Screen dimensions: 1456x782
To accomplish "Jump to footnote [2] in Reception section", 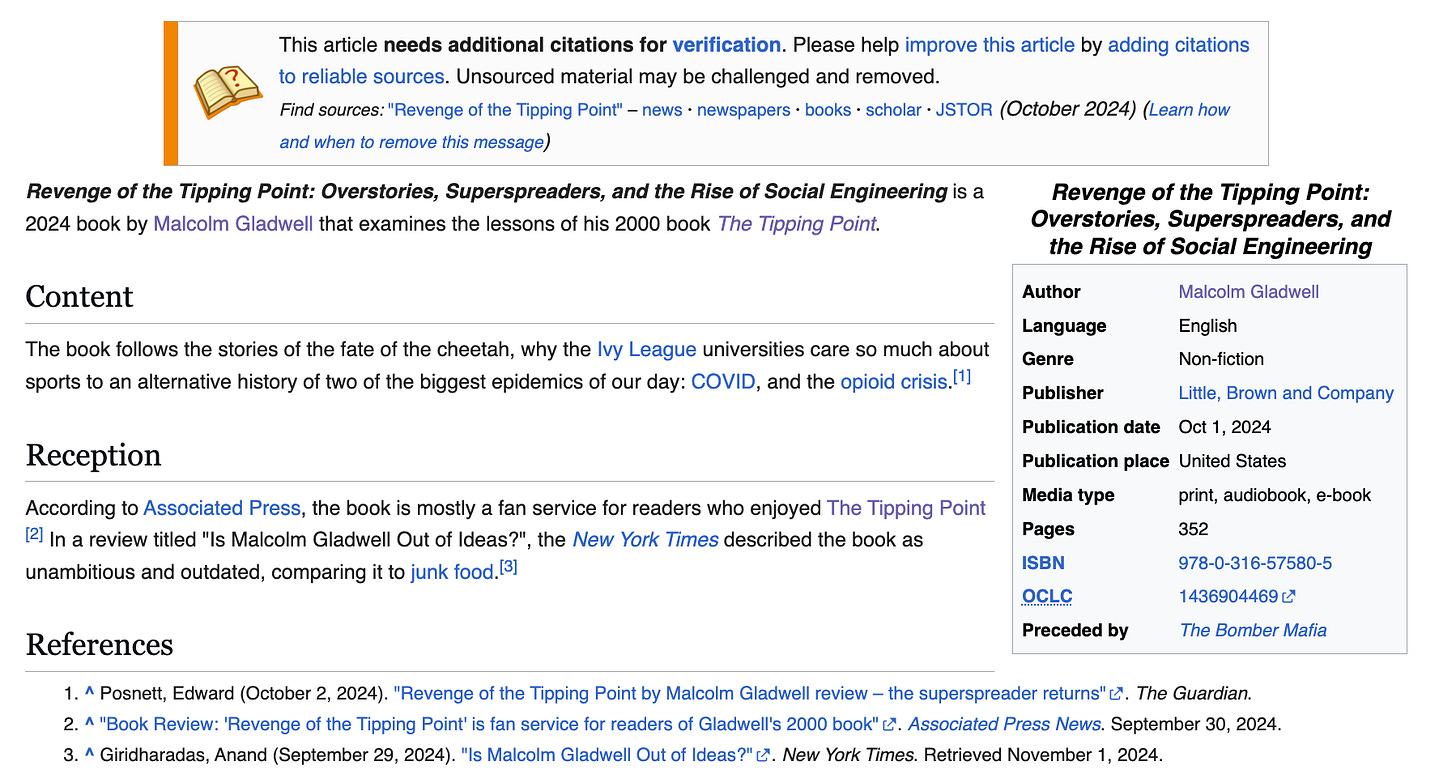I will (x=35, y=534).
